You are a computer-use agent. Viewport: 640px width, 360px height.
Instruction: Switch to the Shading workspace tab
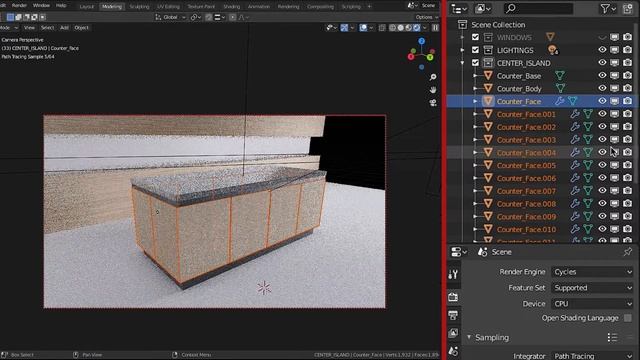pos(231,7)
